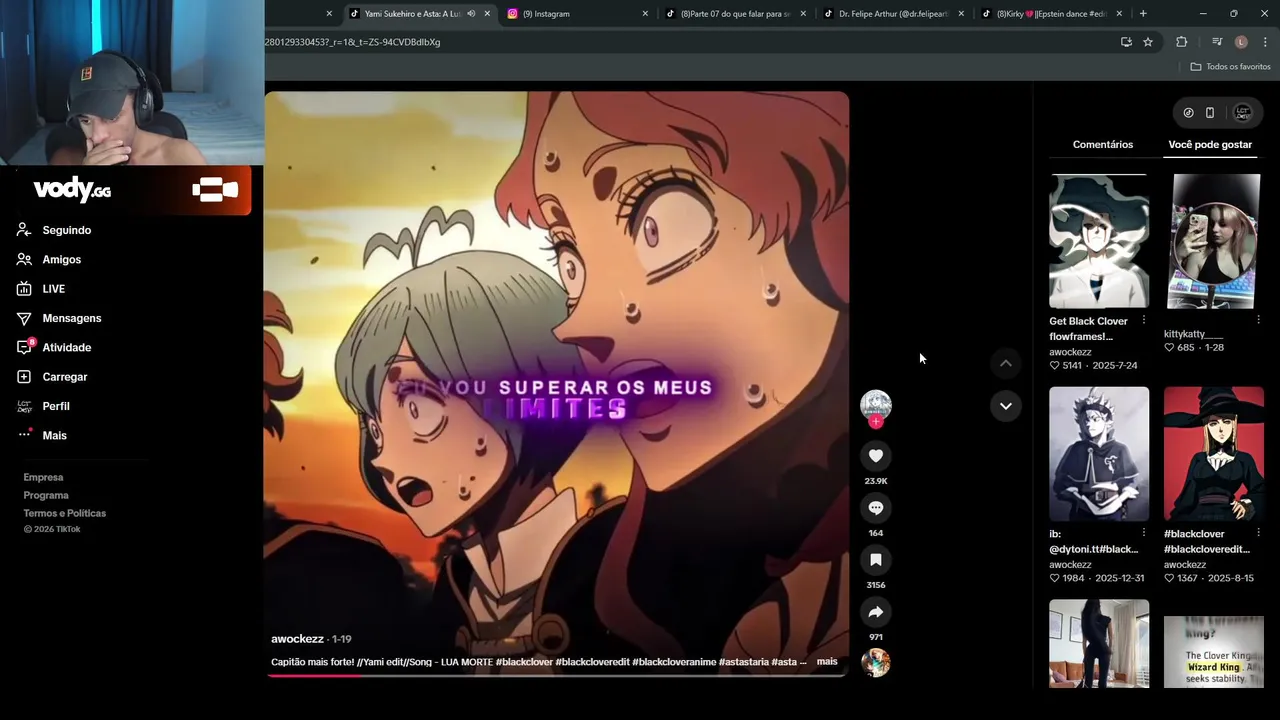Viewport: 1280px width, 720px height.
Task: Open the creator avatar beside the video
Action: 875,403
